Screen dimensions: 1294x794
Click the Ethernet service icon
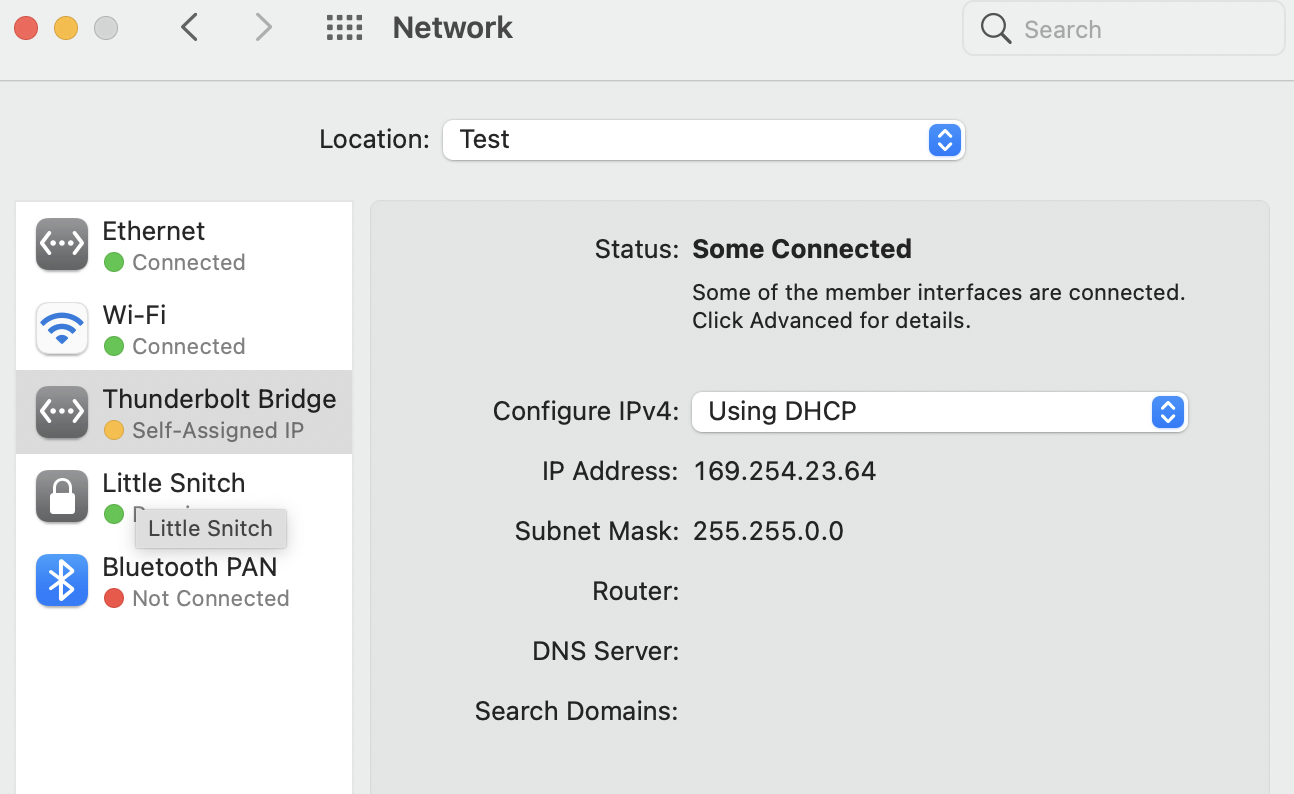pyautogui.click(x=62, y=245)
